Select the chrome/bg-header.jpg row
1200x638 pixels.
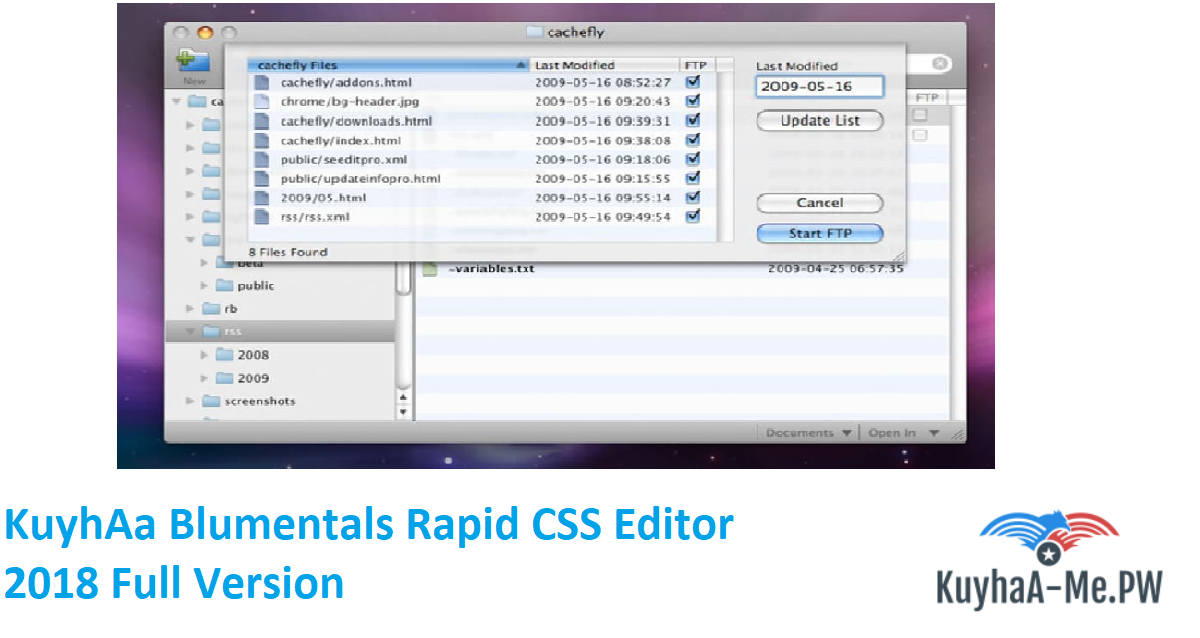coord(483,102)
